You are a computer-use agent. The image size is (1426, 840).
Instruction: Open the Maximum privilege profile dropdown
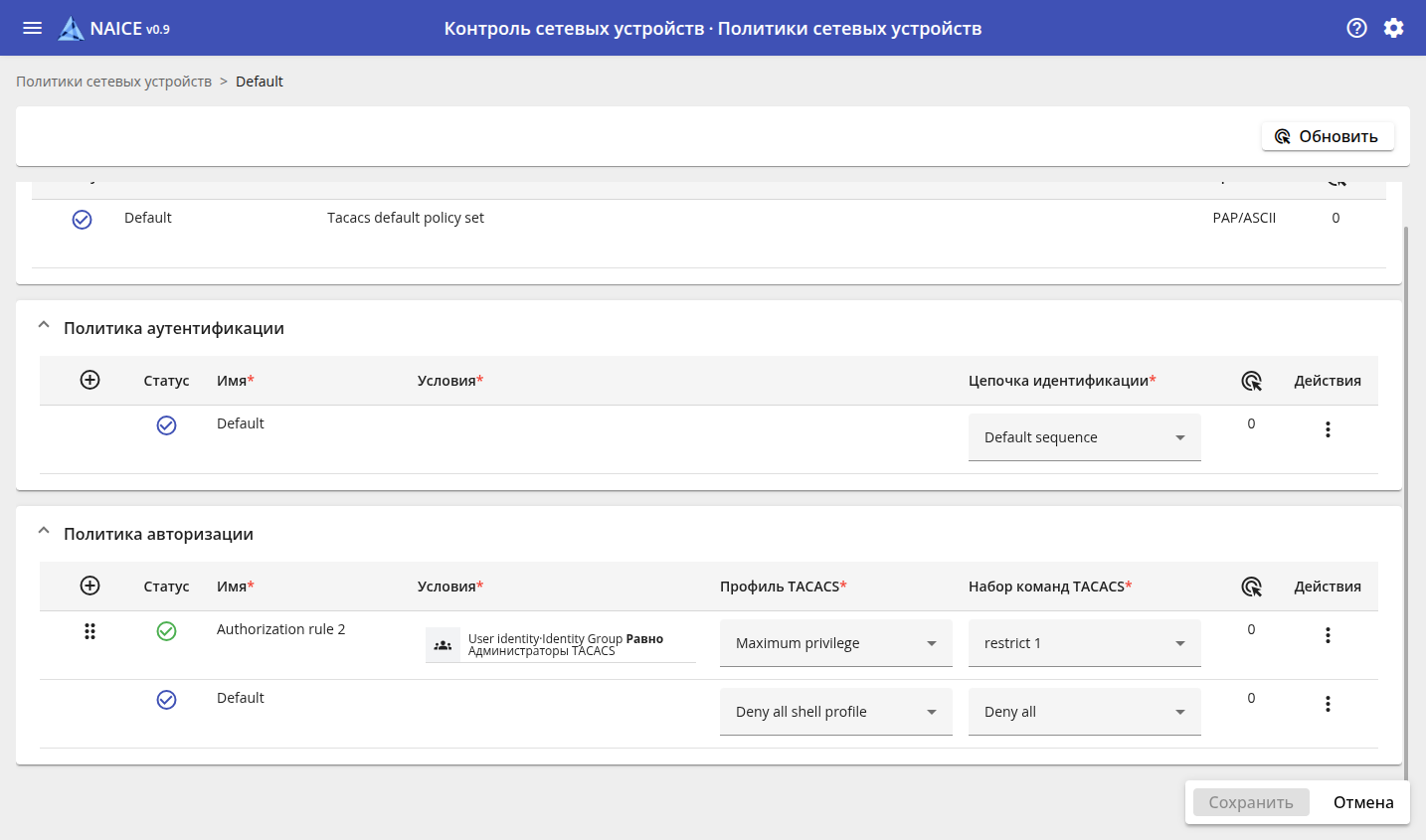point(835,643)
